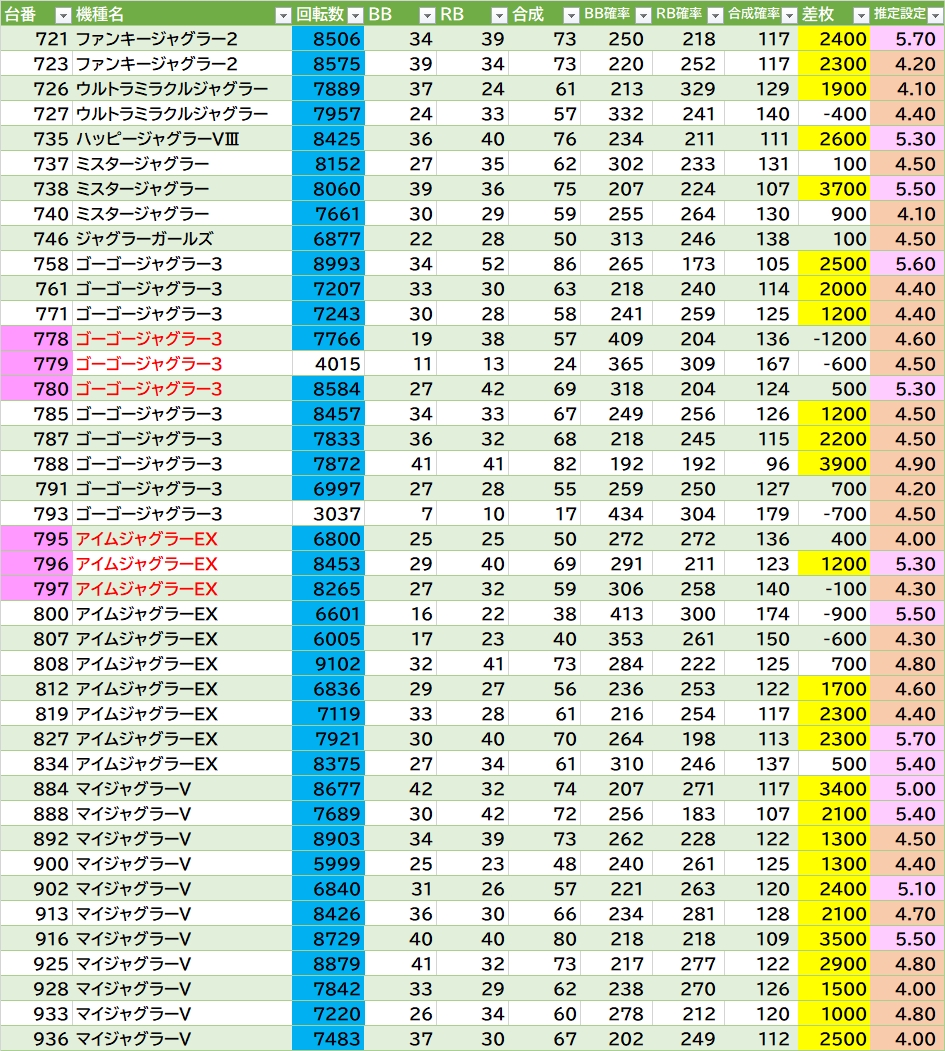Select 回転数 value 7119 in row 819

pos(328,714)
